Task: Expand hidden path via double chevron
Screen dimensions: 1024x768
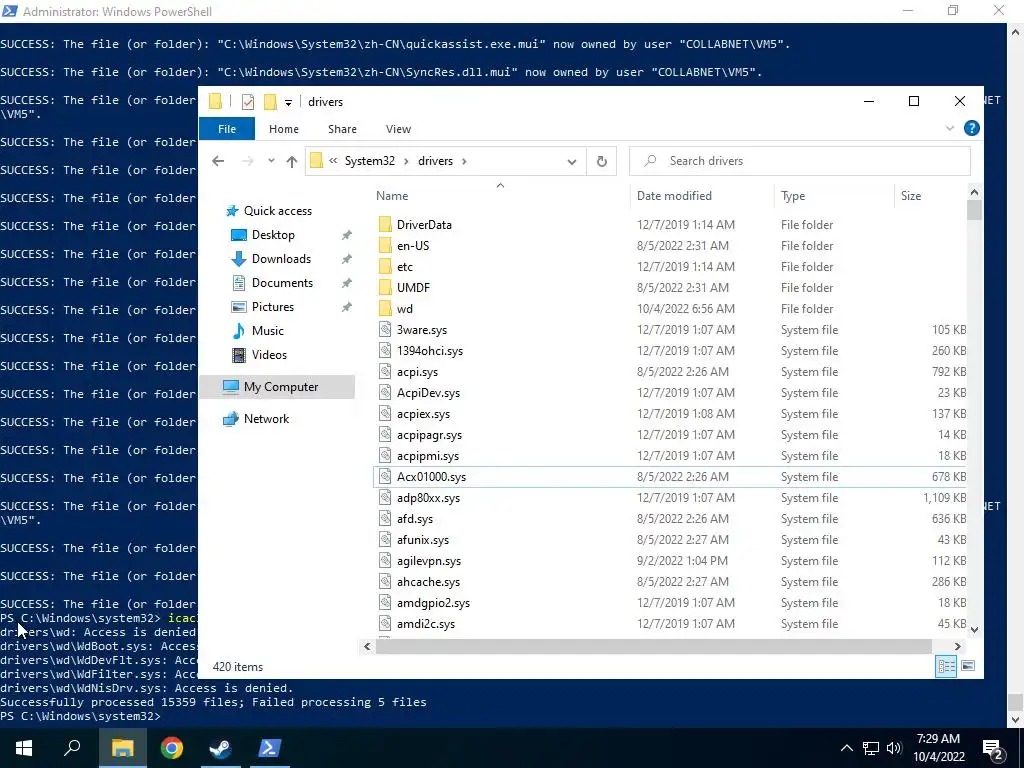Action: (x=333, y=161)
